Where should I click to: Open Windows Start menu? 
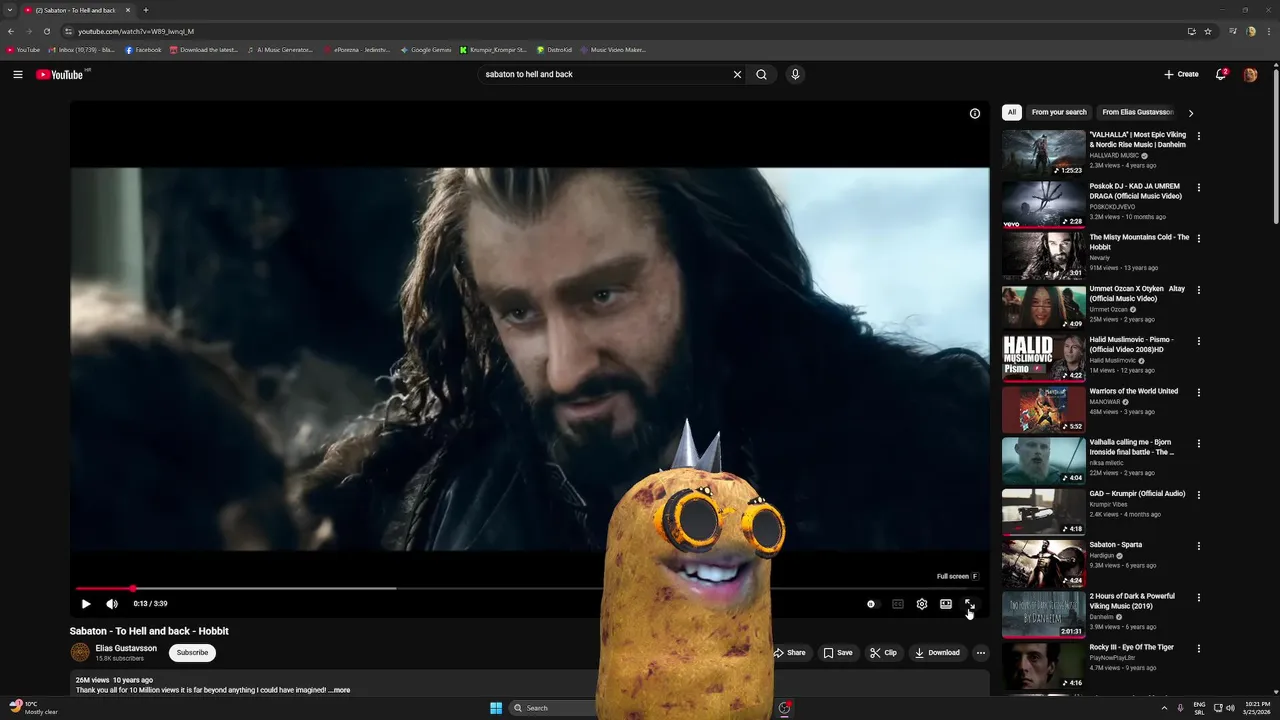(496, 708)
